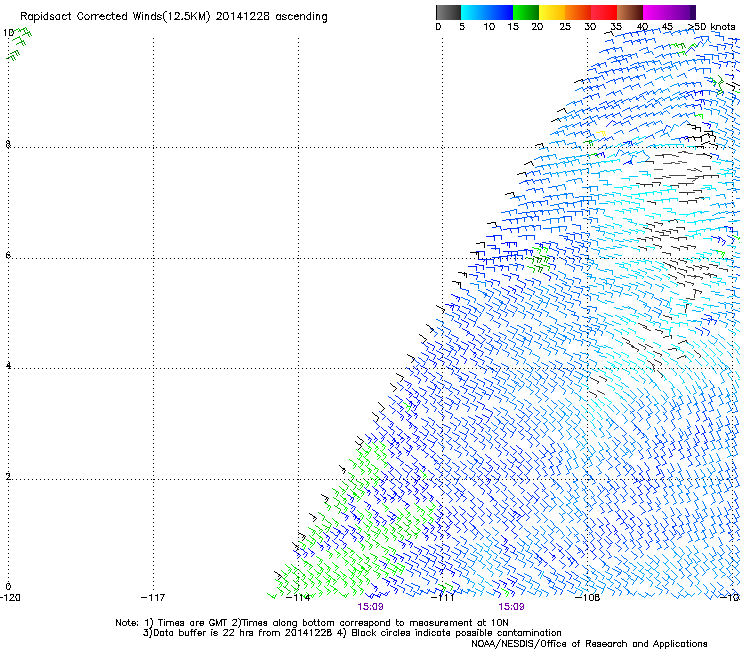Click the longitude label '-120'
The image size is (740, 650).
click(x=10, y=598)
